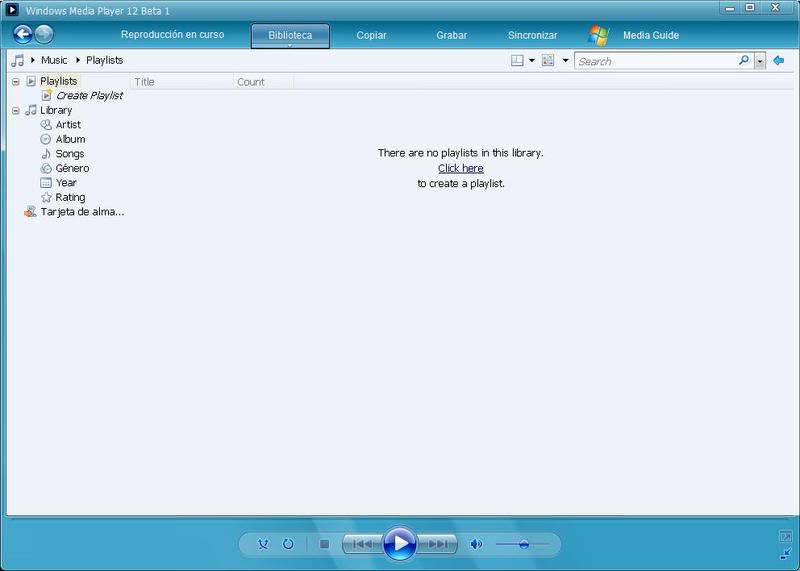
Task: Click the Tarjeta de alma... device icon
Action: 30,212
